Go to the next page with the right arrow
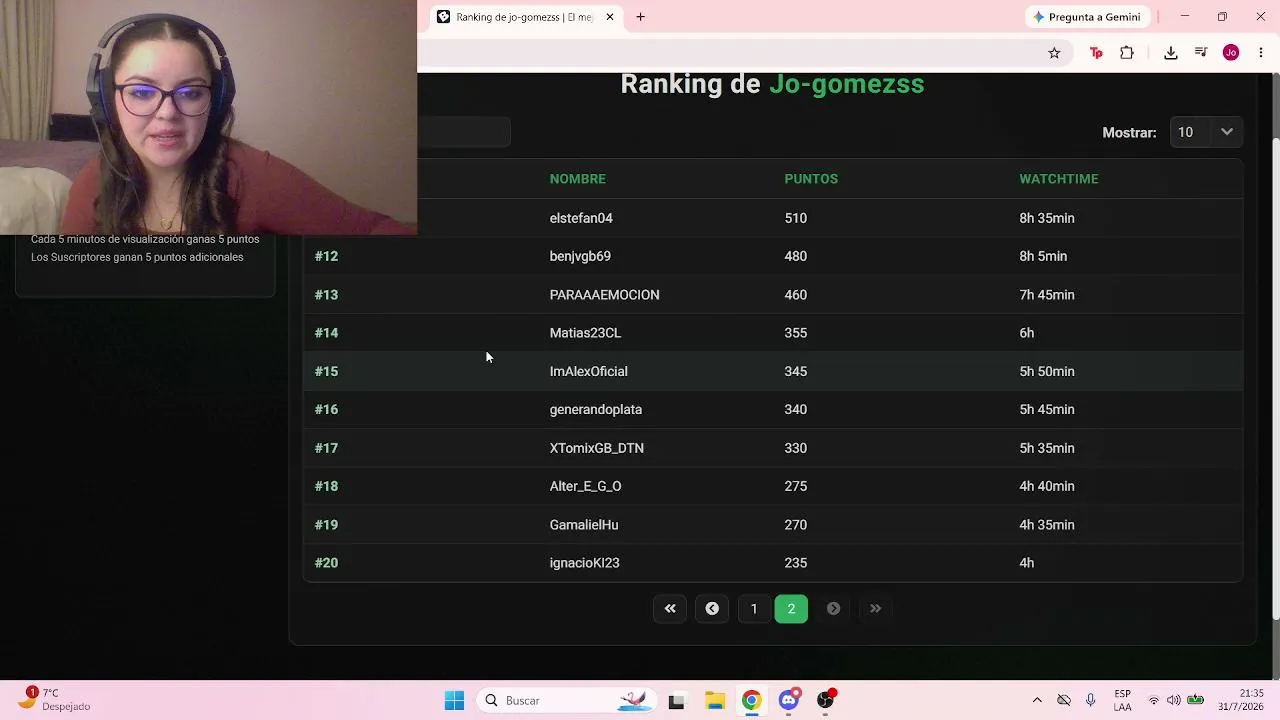Screen dimensions: 1280x720 pyautogui.click(x=833, y=608)
